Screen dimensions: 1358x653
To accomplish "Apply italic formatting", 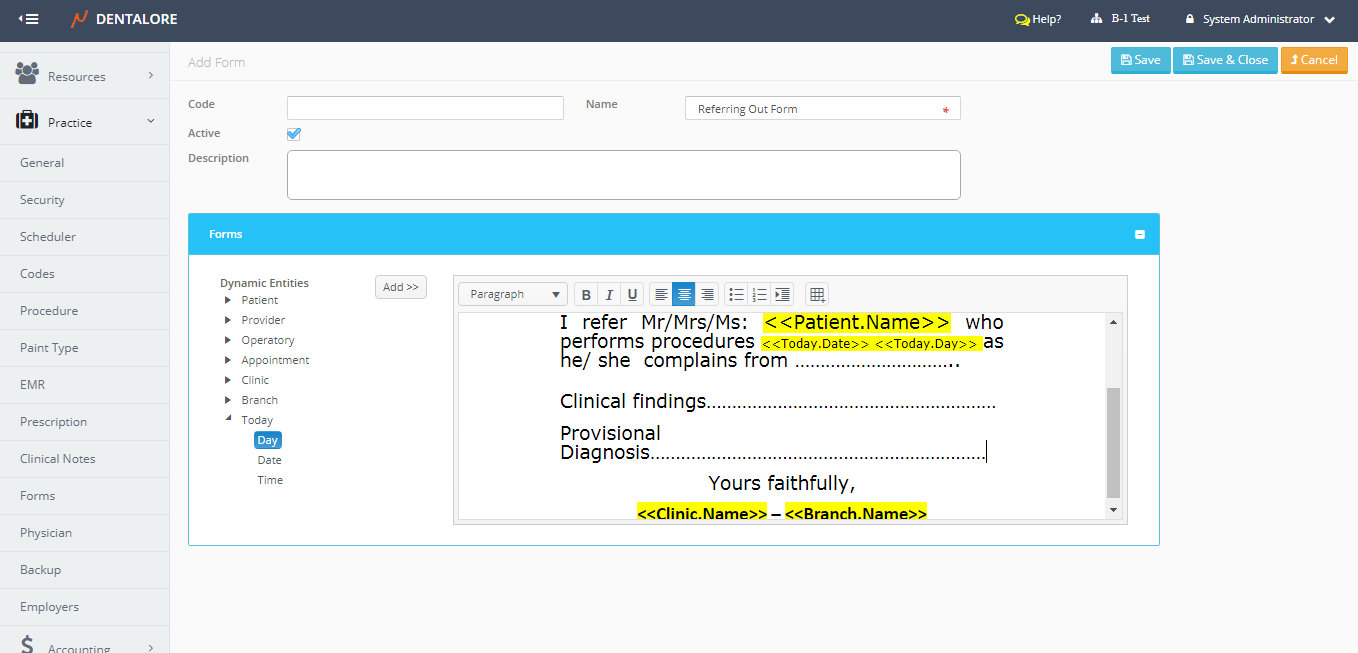I will pos(609,295).
